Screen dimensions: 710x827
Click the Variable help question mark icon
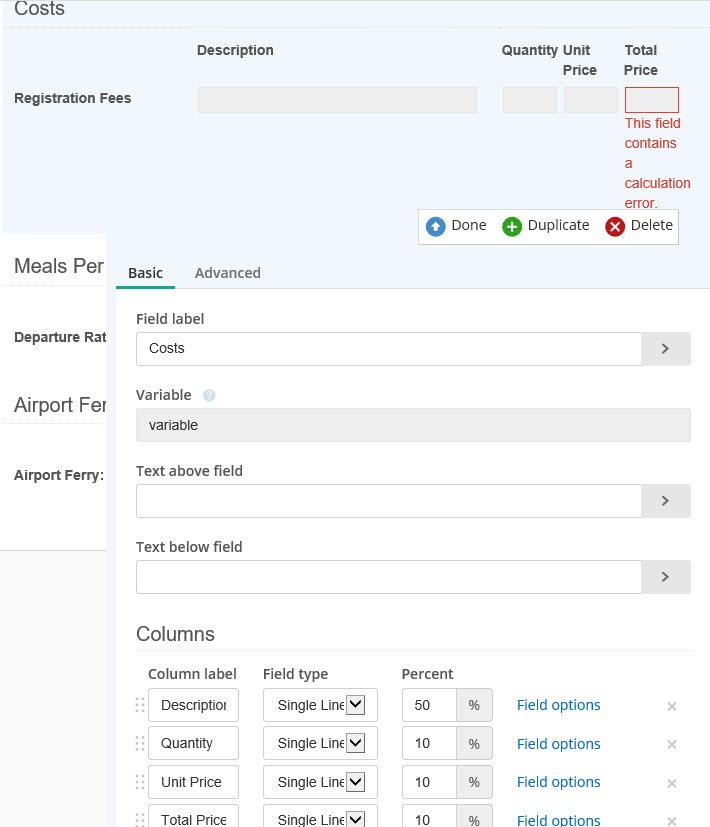pyautogui.click(x=209, y=395)
